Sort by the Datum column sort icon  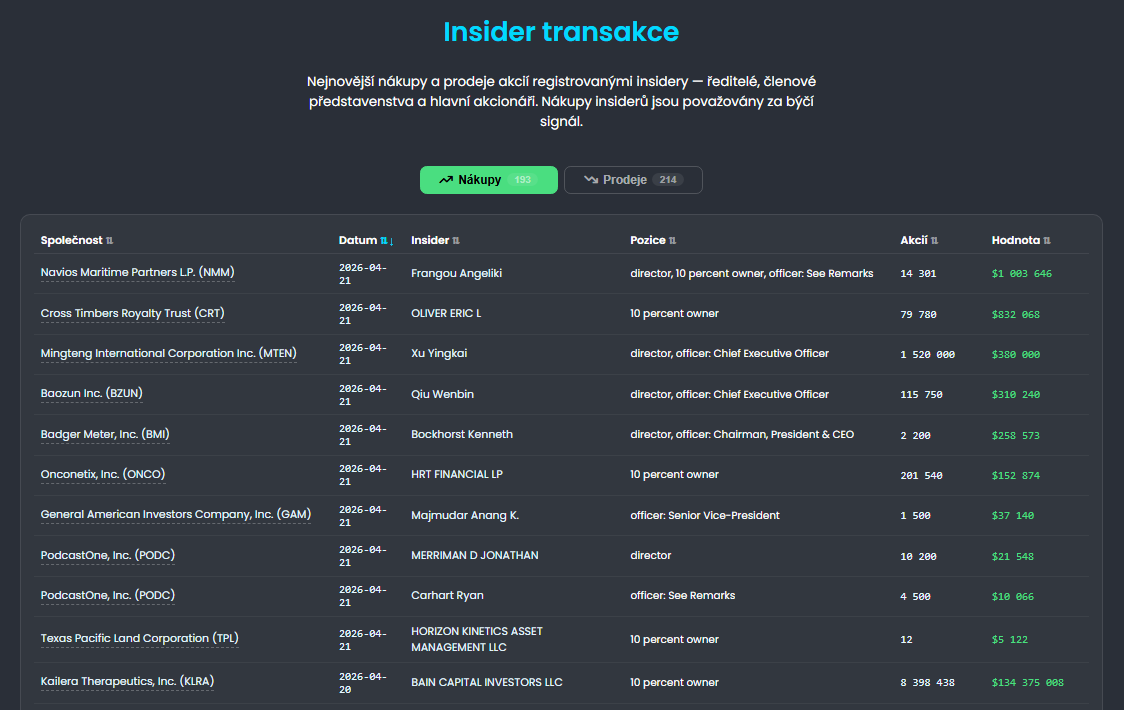pyautogui.click(x=387, y=241)
